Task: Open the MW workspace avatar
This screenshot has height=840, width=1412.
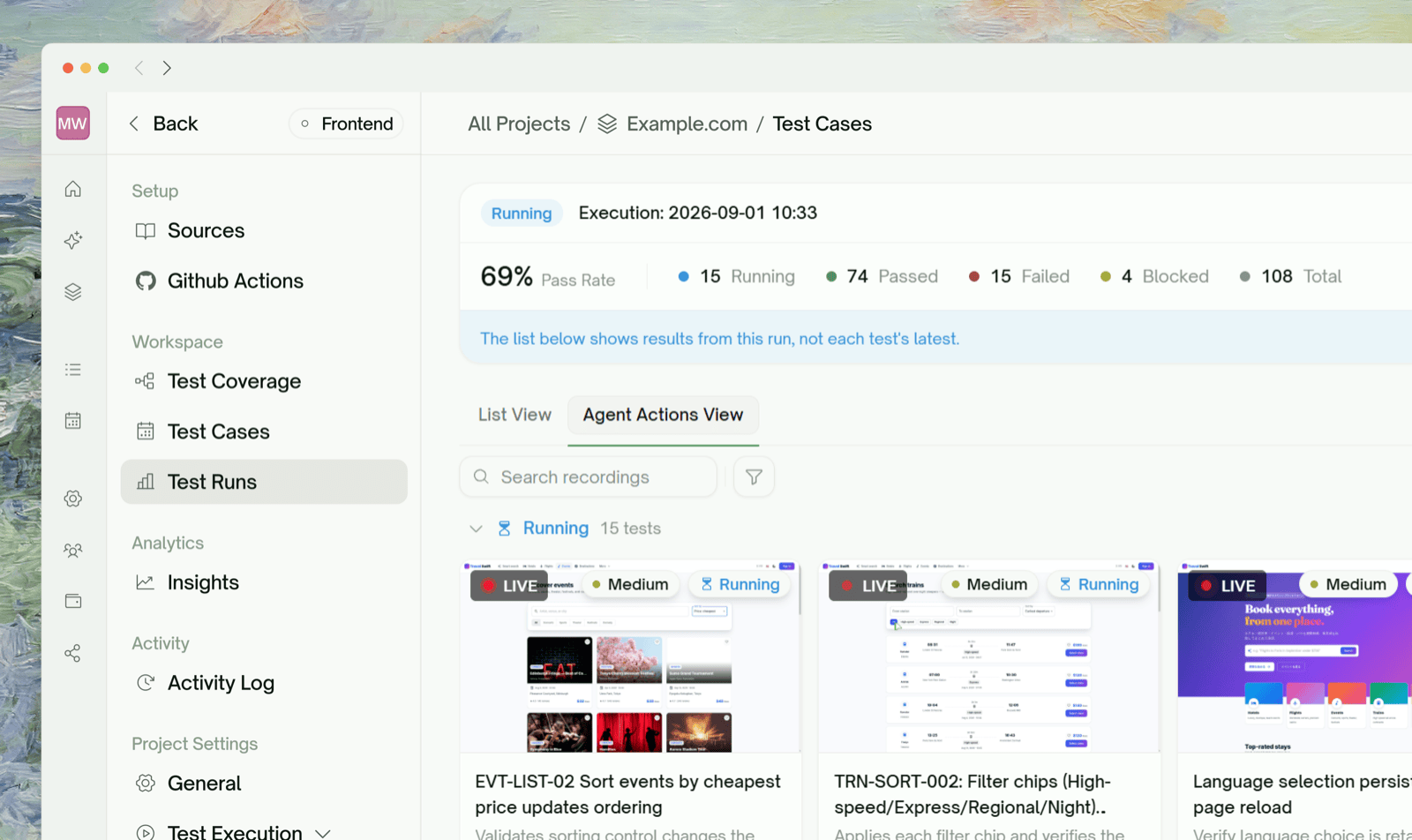Action: click(72, 124)
